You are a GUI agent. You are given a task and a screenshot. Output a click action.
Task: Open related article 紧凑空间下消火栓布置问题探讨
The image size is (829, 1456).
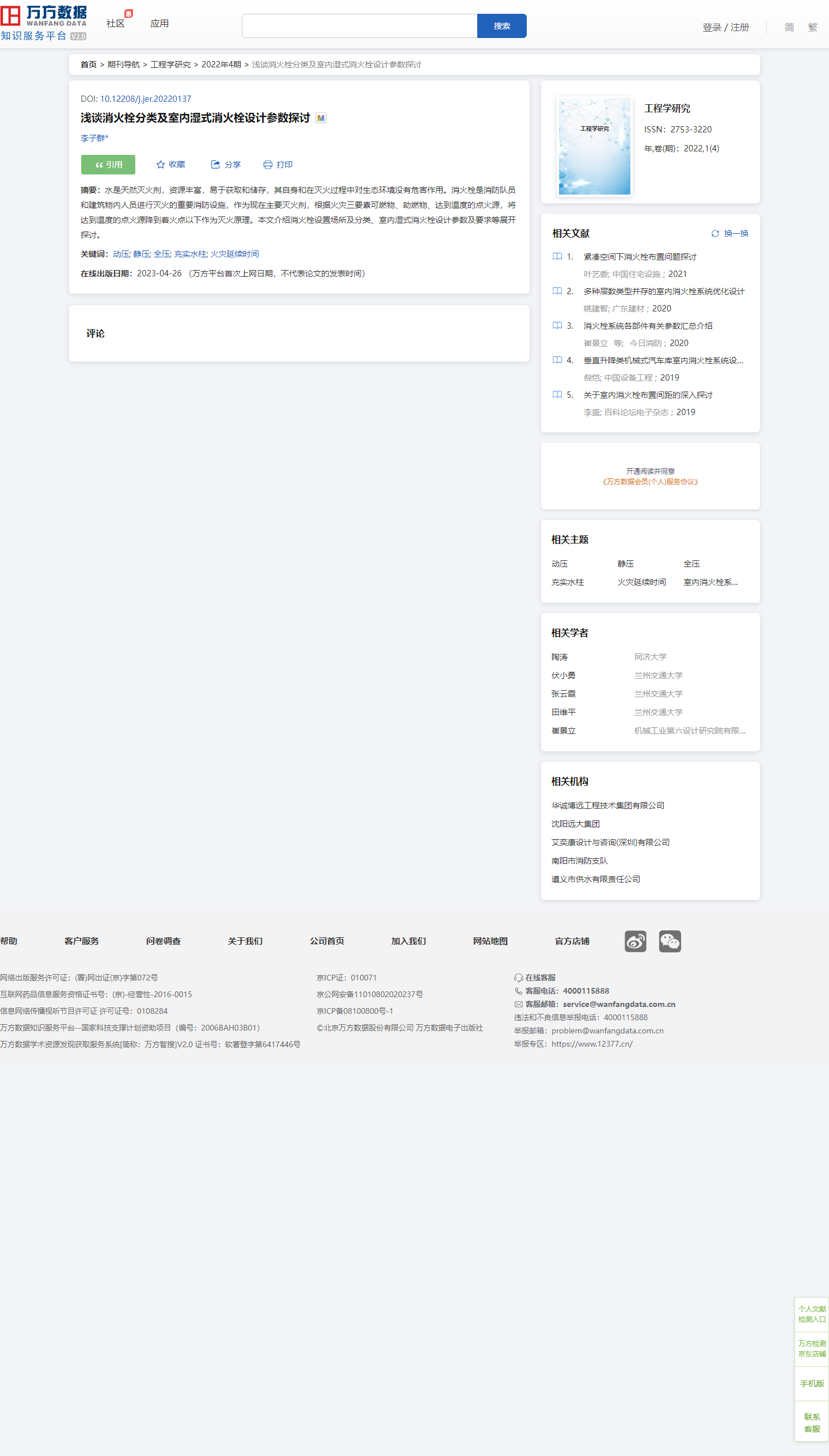coord(640,257)
